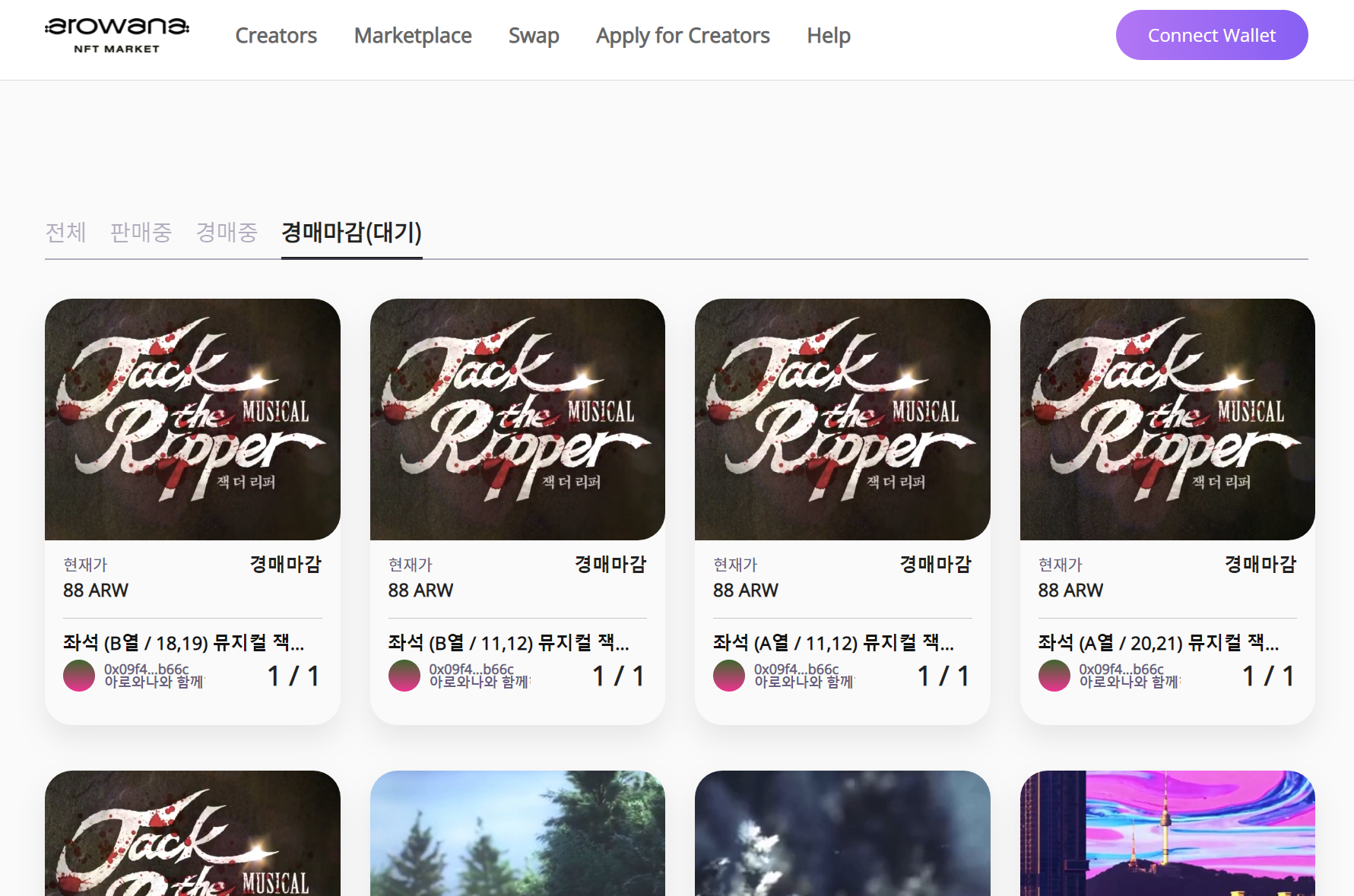Open title 좌석 (B열 / 18,19) 뮤지컬
The image size is (1354, 896).
click(184, 643)
